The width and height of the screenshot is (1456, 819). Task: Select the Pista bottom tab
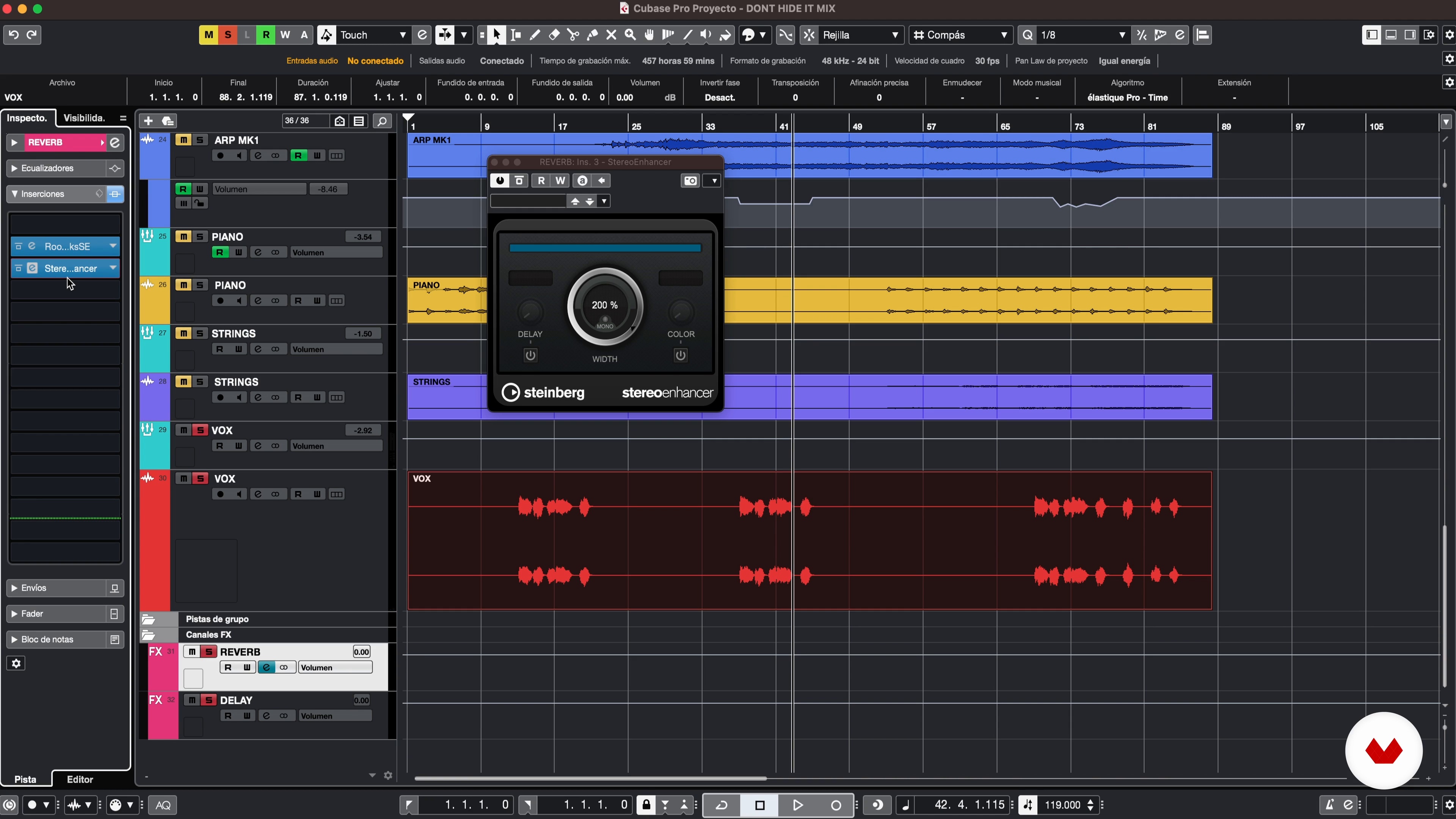point(25,780)
